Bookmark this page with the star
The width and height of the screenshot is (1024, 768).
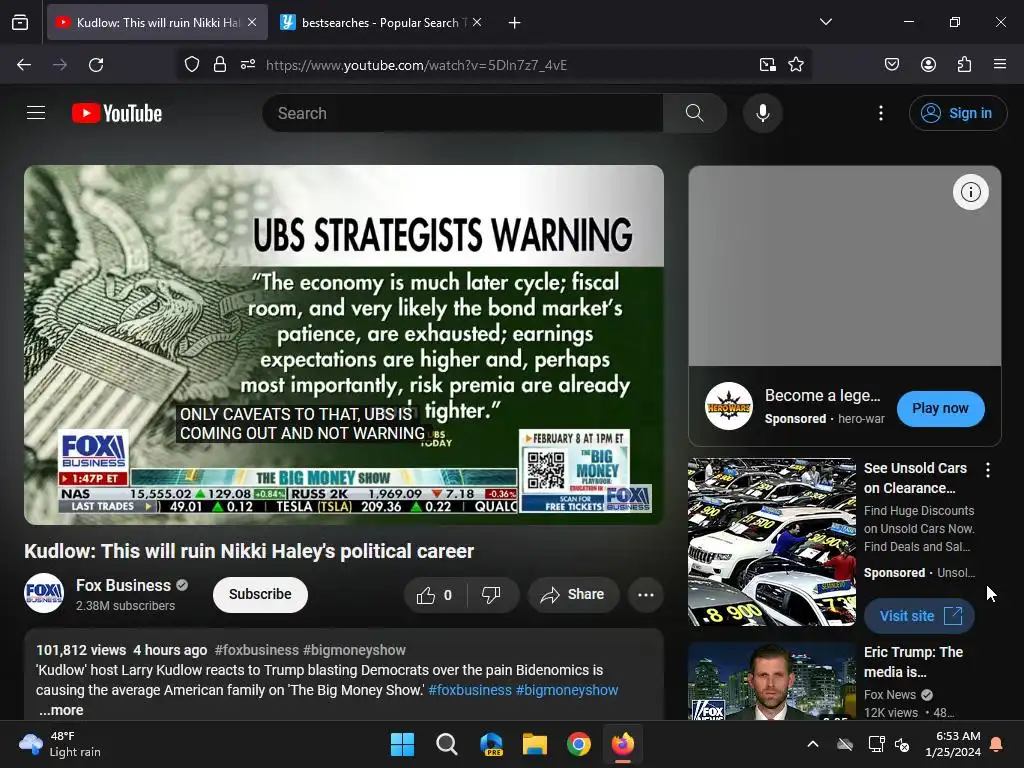[x=796, y=65]
